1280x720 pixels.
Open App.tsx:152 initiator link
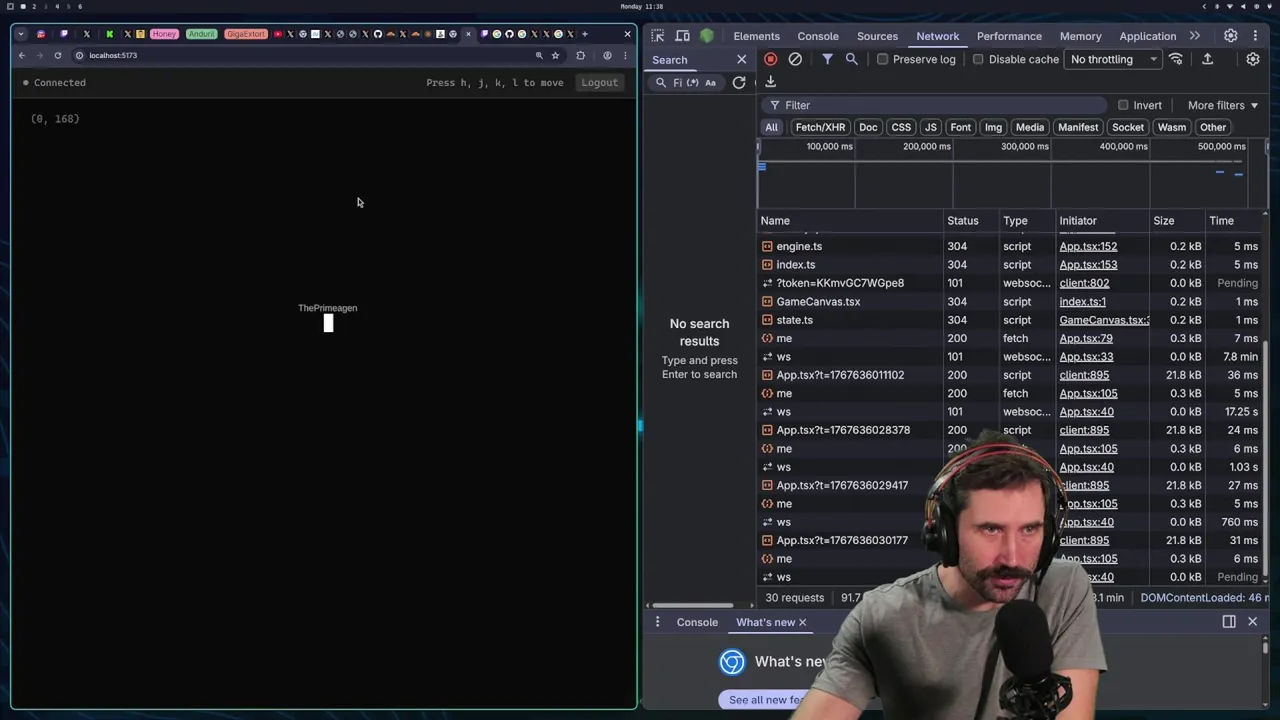point(1088,246)
